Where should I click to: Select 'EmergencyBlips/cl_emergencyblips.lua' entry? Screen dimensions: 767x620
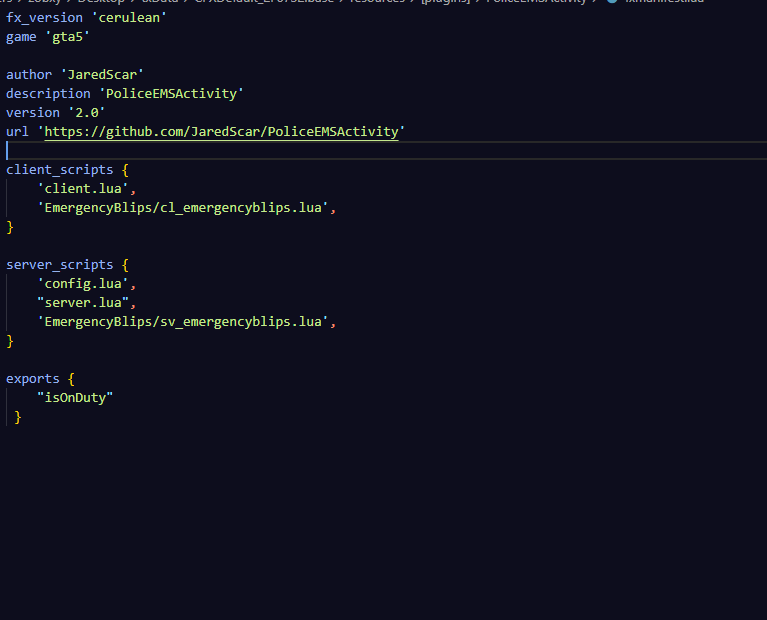click(183, 207)
